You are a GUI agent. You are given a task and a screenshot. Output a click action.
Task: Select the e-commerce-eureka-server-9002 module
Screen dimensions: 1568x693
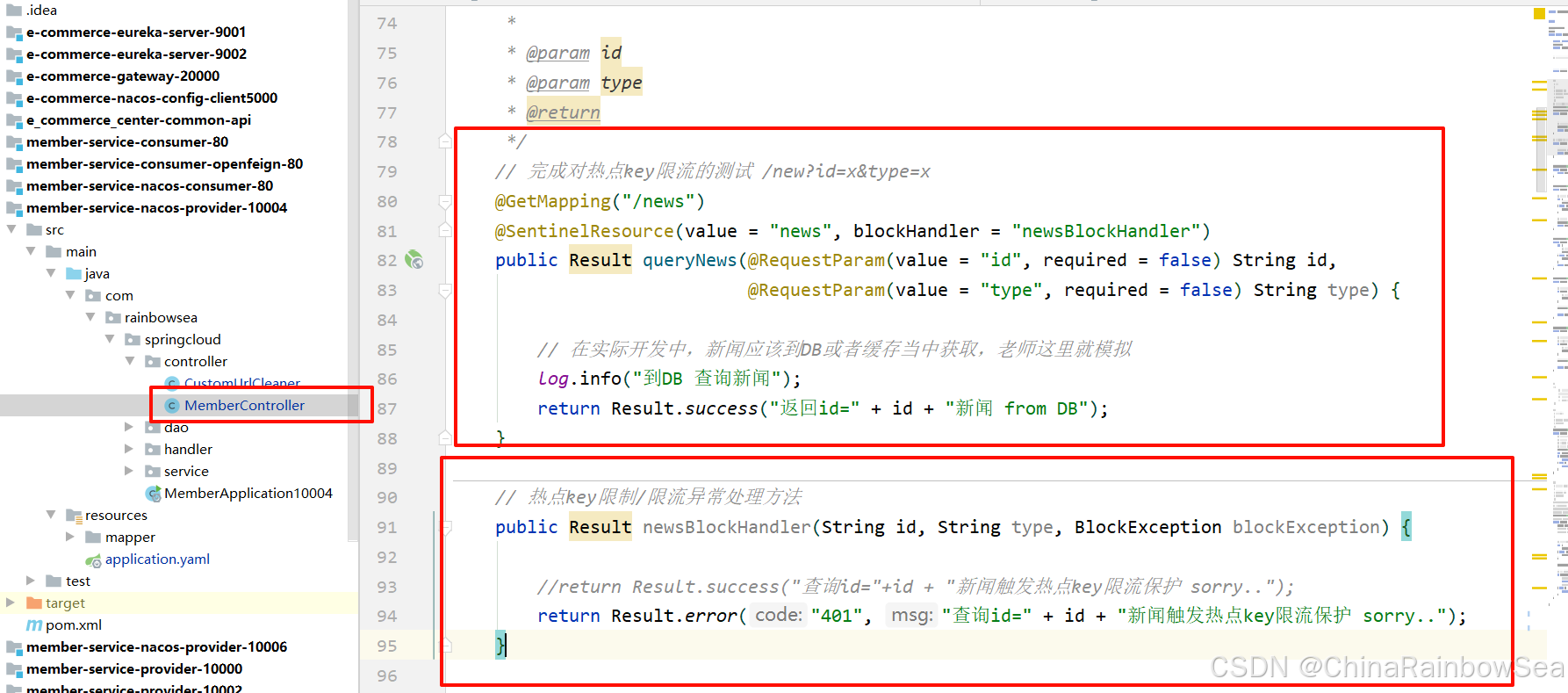pyautogui.click(x=136, y=54)
